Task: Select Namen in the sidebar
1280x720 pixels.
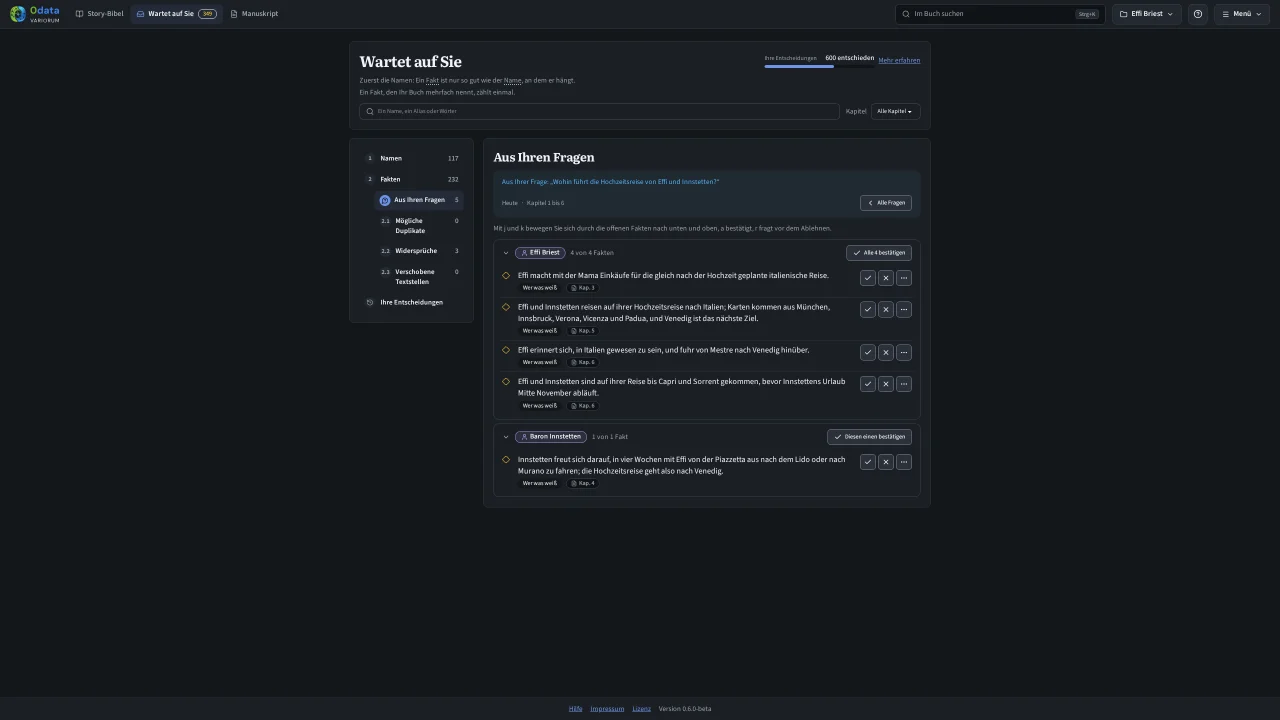Action: pos(412,158)
